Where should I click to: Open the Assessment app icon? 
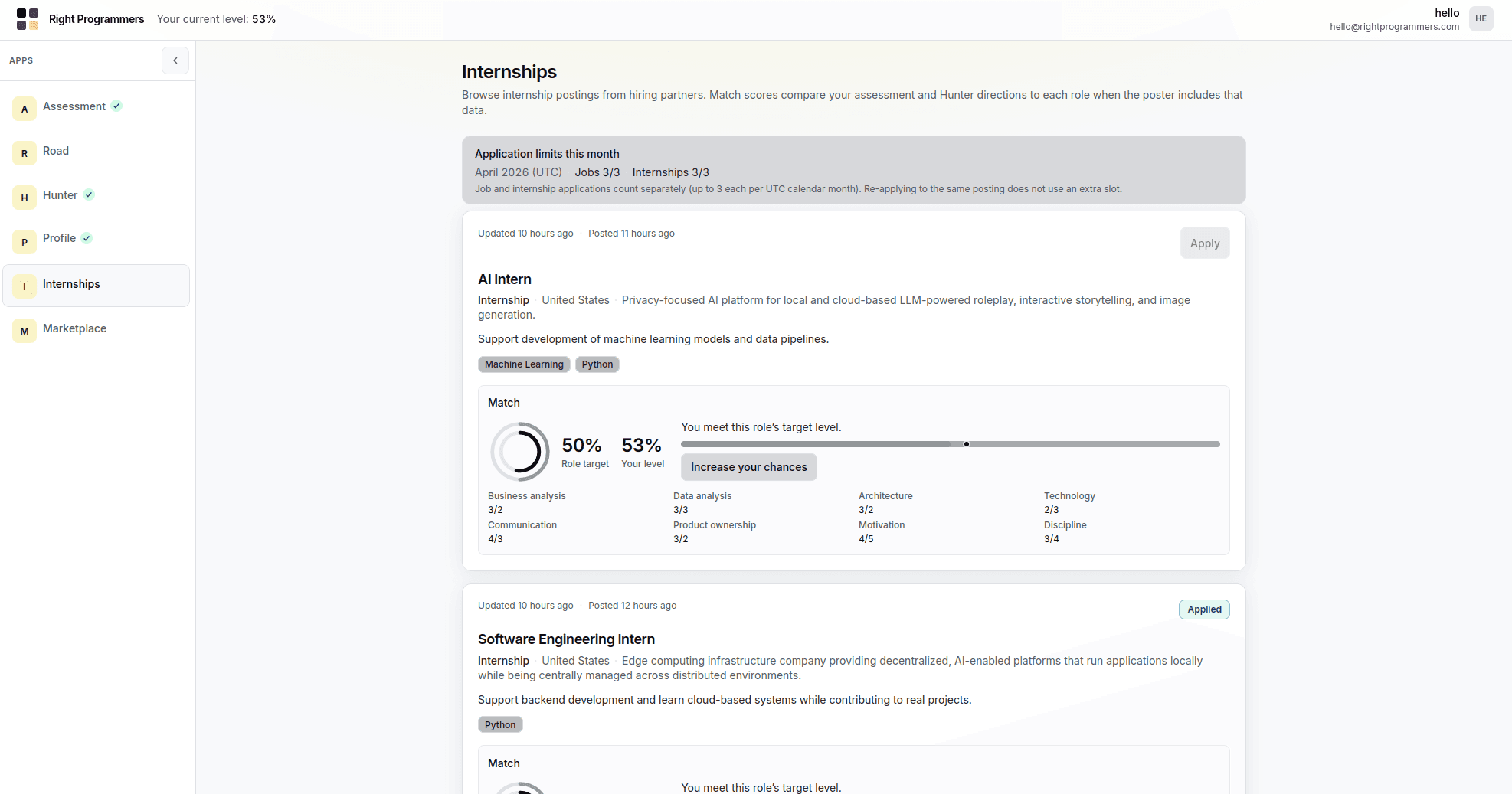pyautogui.click(x=25, y=108)
